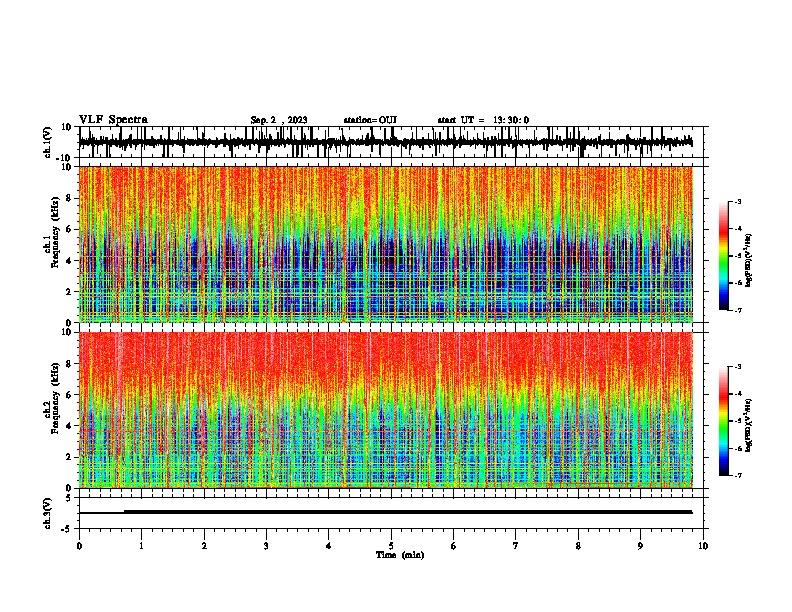
Task: Click the 'ch.1(V)' axis label
Action: (x=48, y=142)
